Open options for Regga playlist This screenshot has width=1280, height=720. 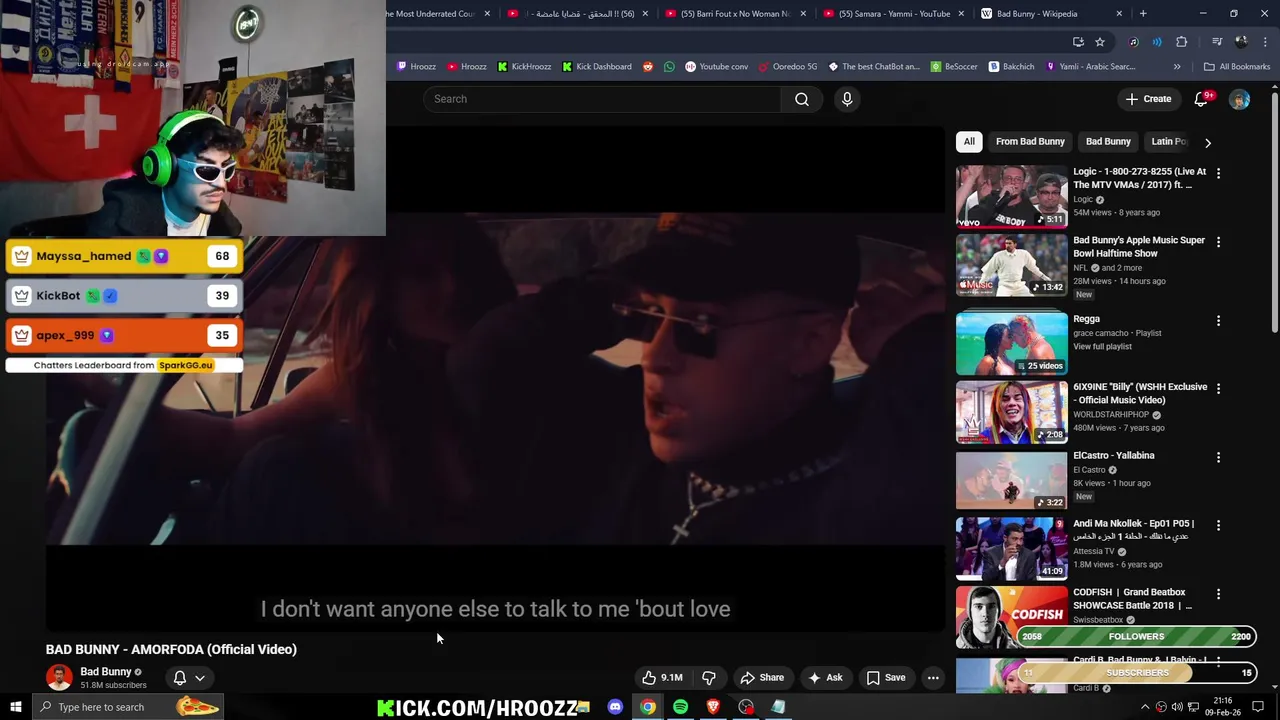tap(1218, 321)
